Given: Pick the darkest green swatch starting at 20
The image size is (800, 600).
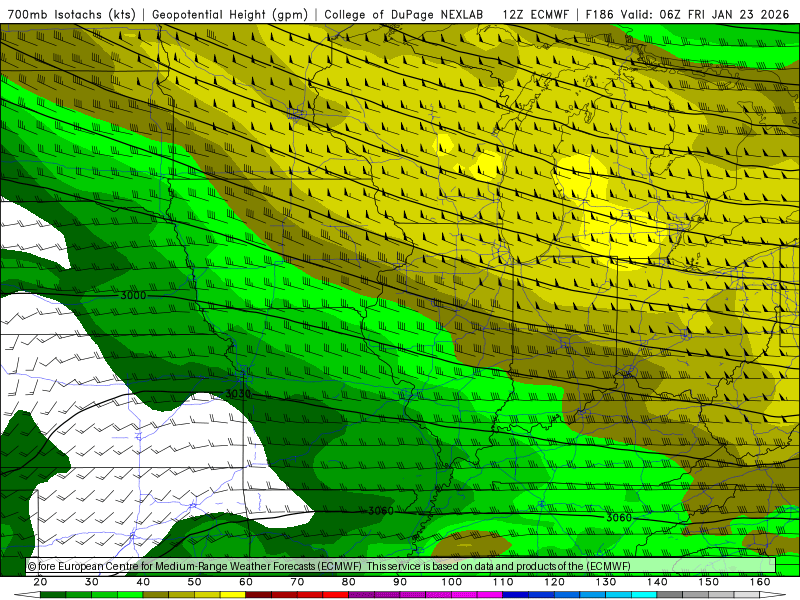Looking at the screenshot, I should (53, 595).
